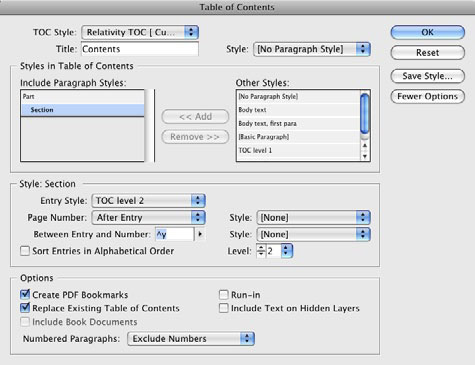Click the Title field containing Contents

140,49
